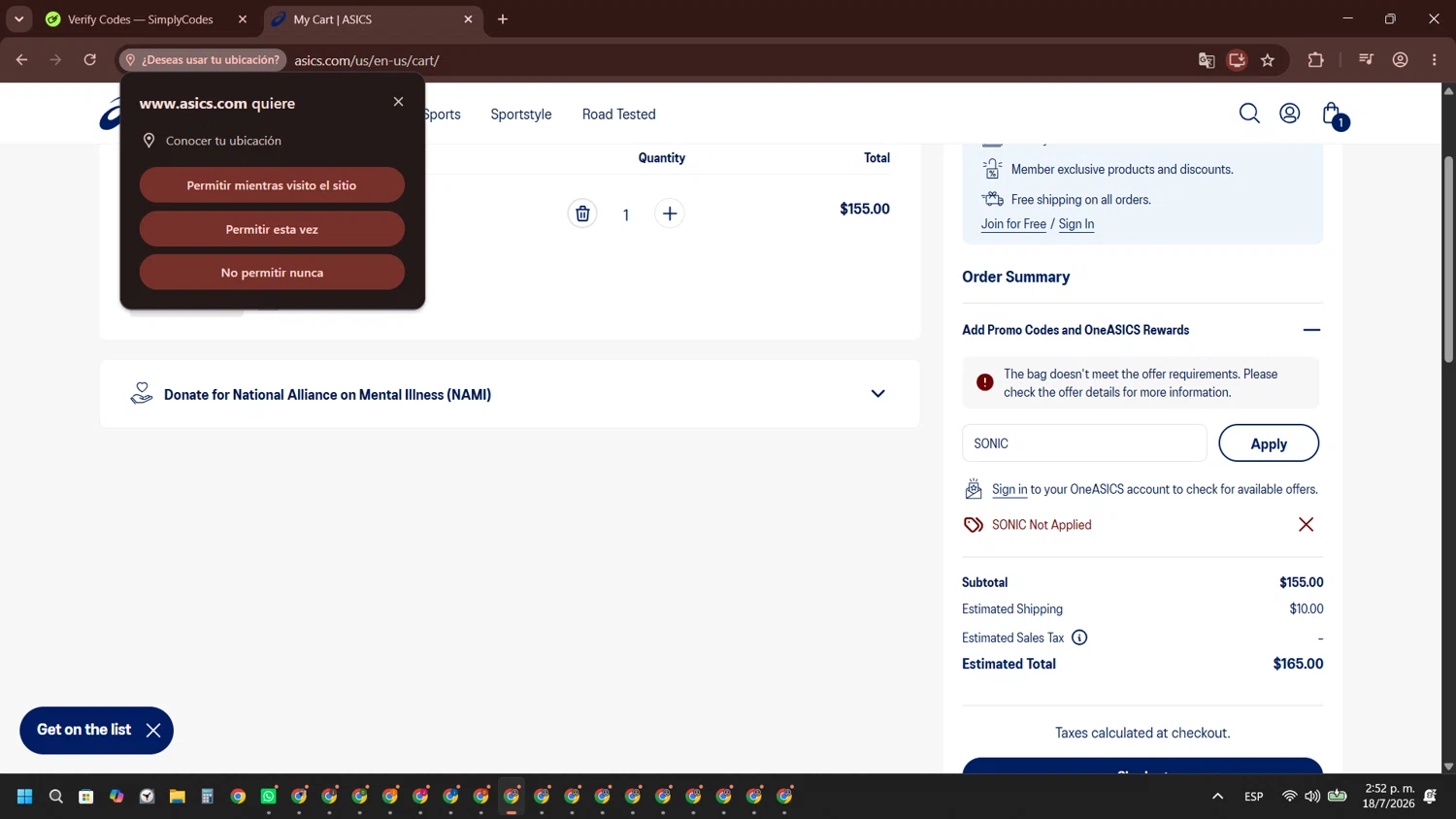Open Copilot from taskbar
The image size is (1456, 819).
pos(116,797)
